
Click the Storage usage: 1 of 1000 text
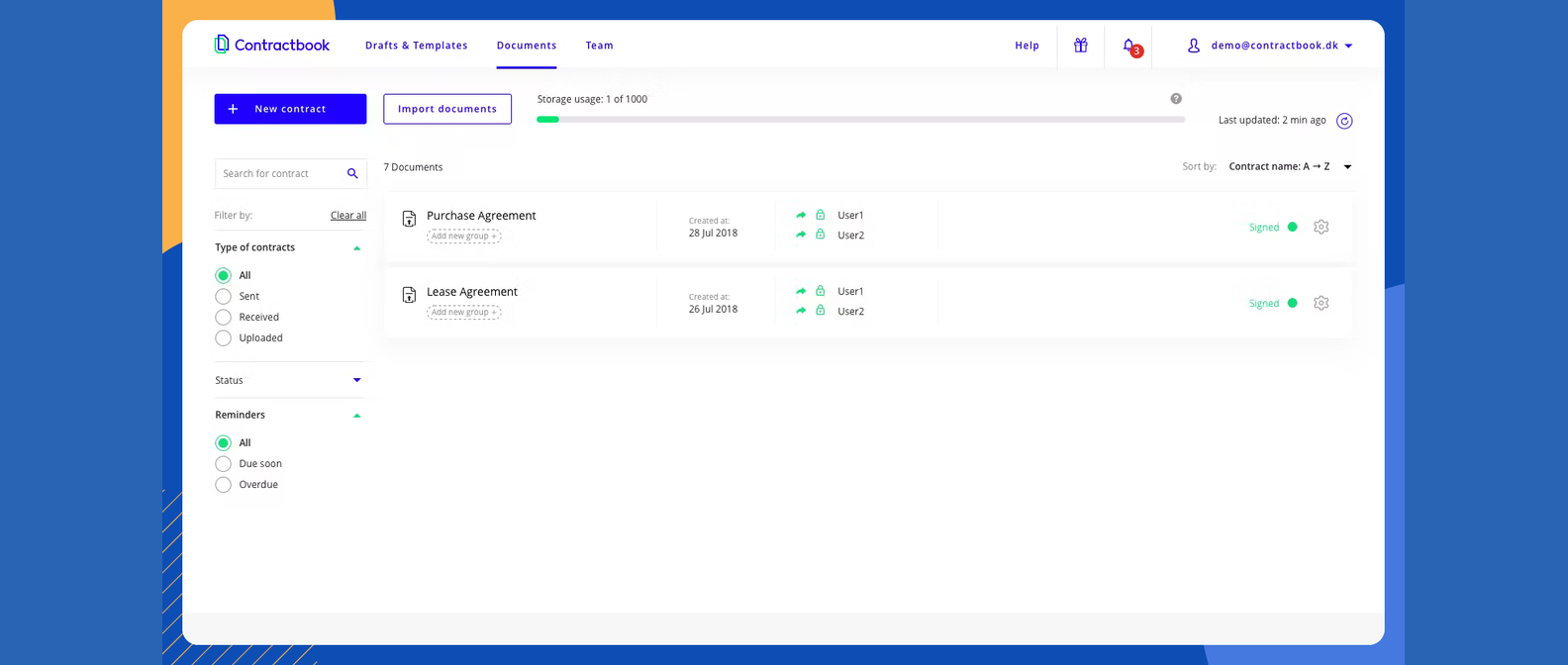click(592, 99)
